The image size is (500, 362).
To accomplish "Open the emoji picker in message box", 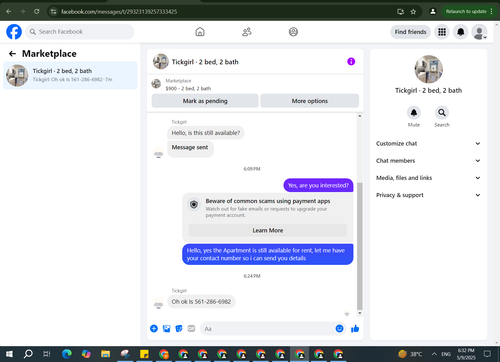I will pos(339,329).
